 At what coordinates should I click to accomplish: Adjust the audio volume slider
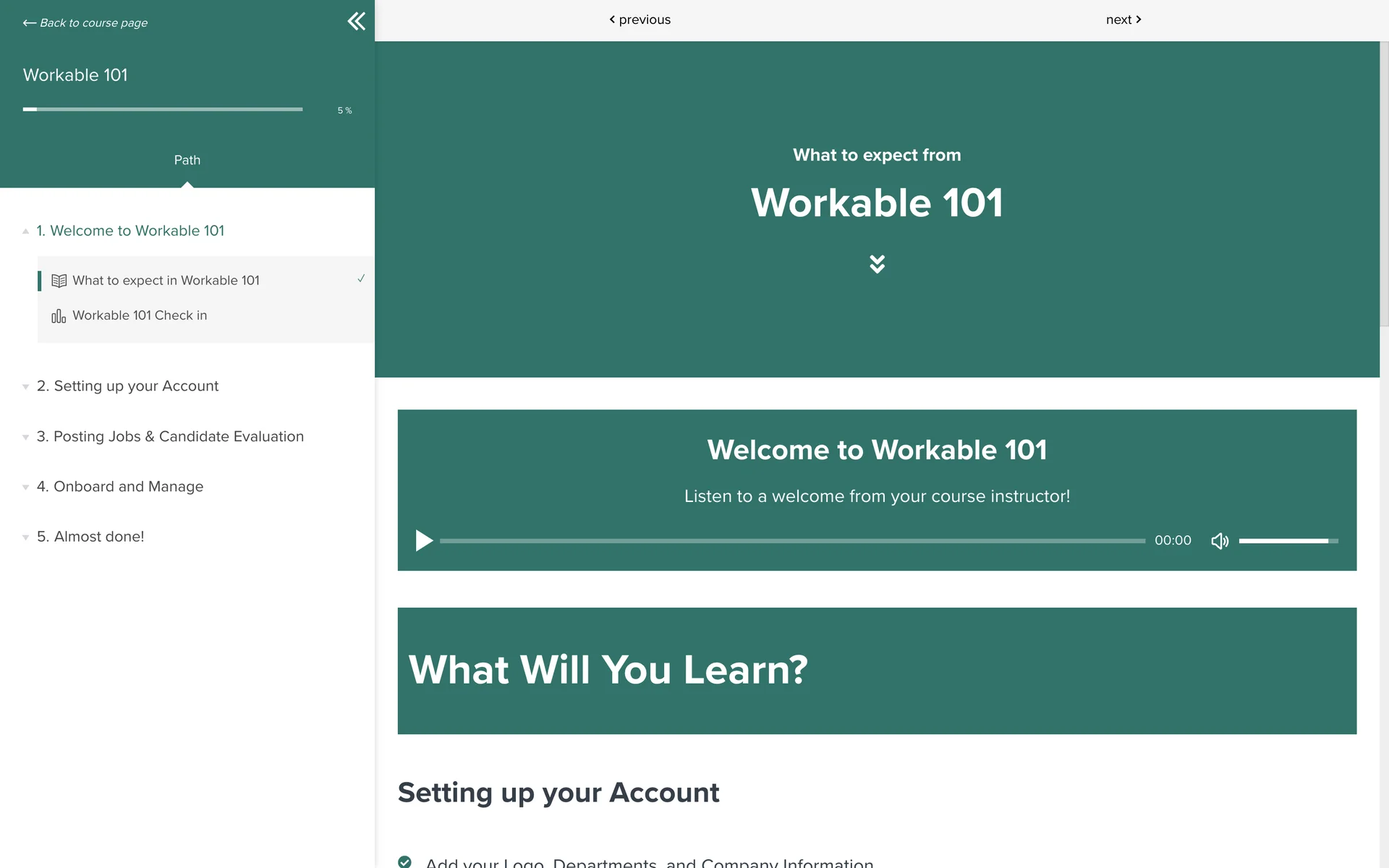coord(1288,541)
